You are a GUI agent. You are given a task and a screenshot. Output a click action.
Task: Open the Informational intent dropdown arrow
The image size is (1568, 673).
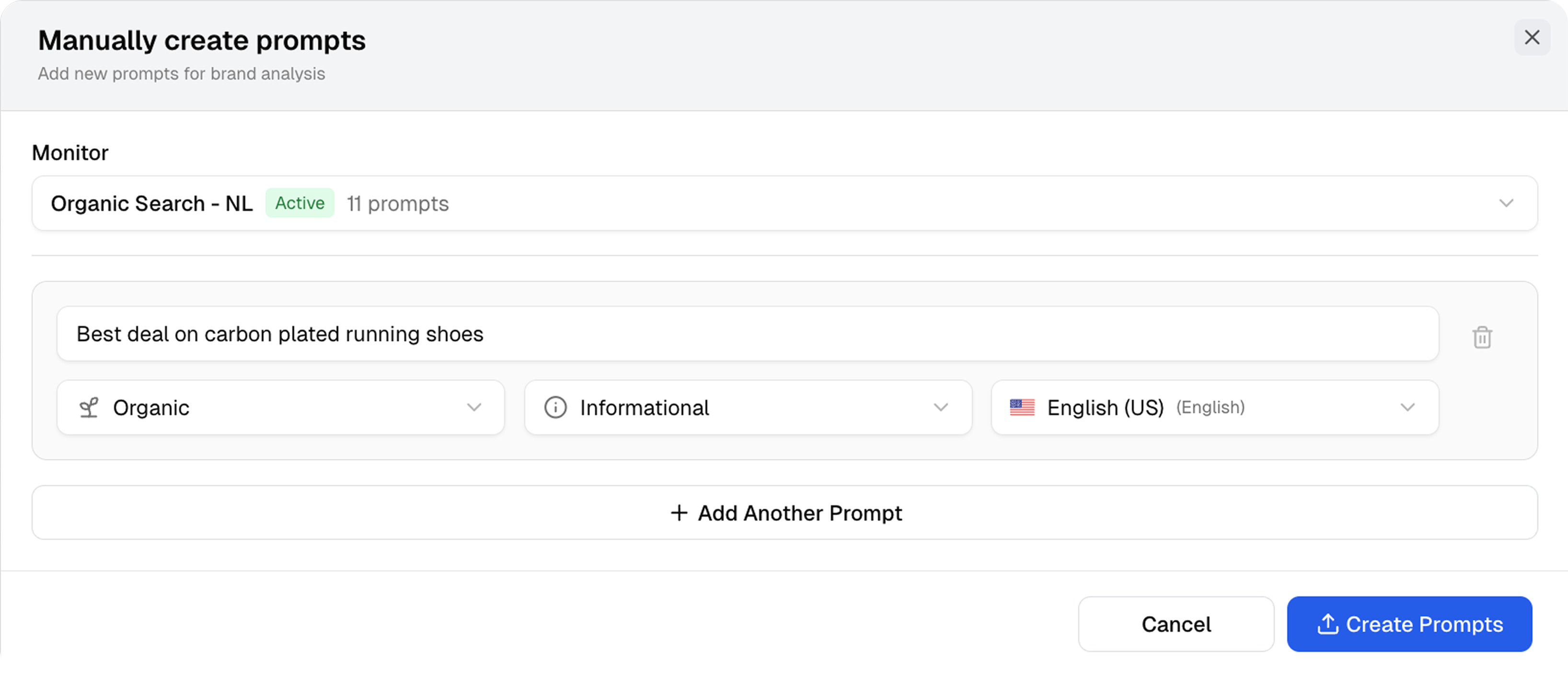[941, 407]
